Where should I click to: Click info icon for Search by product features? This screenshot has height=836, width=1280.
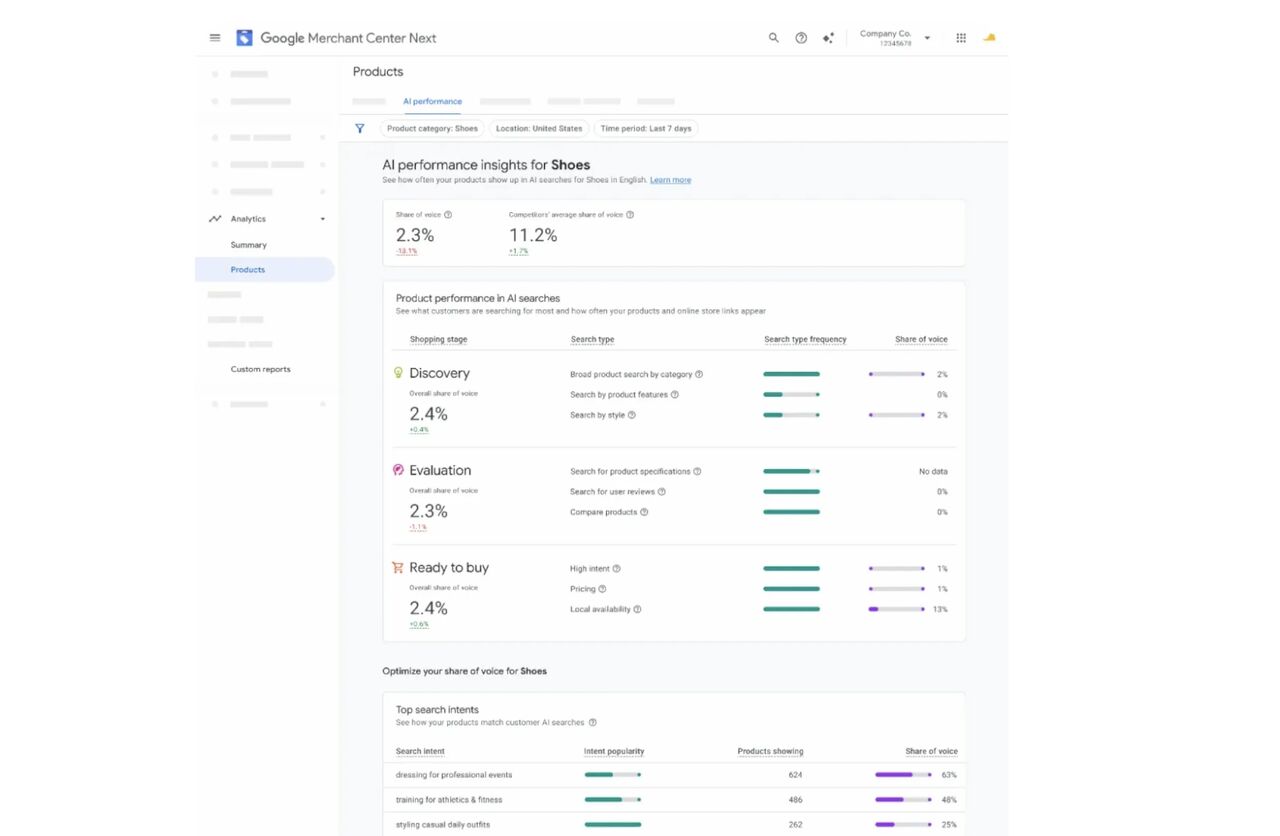[x=675, y=395]
